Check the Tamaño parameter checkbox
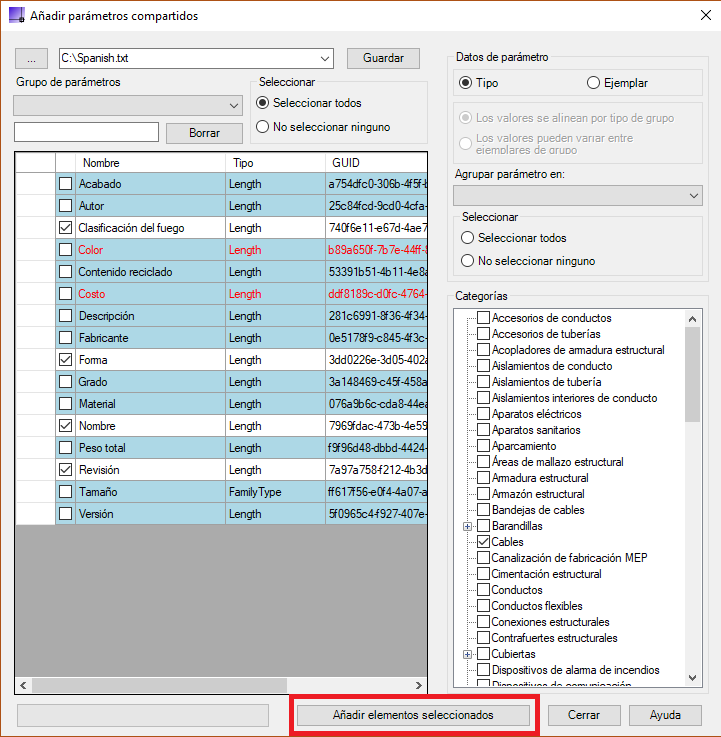This screenshot has height=737, width=721. tap(65, 492)
